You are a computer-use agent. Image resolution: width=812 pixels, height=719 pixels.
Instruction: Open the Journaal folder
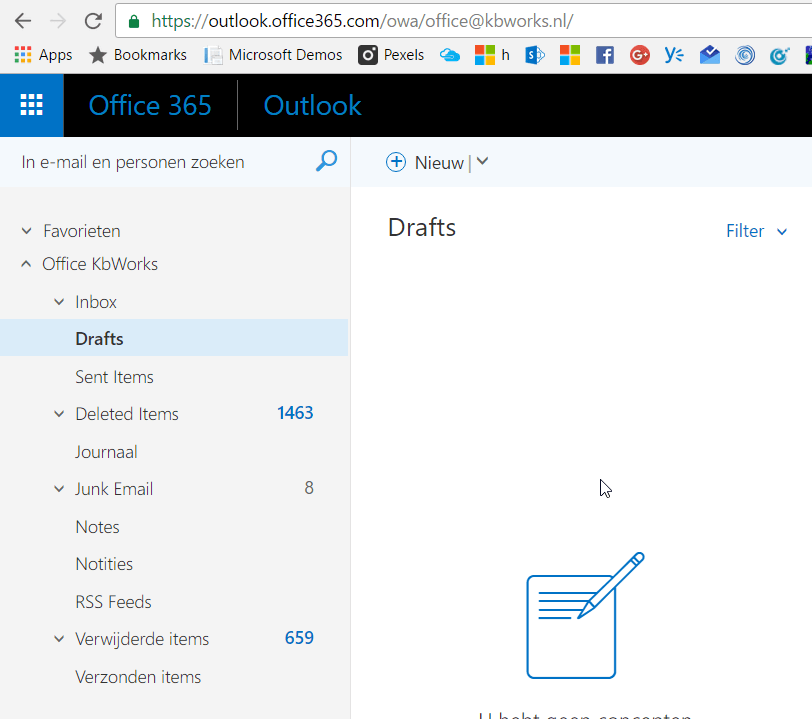[106, 452]
